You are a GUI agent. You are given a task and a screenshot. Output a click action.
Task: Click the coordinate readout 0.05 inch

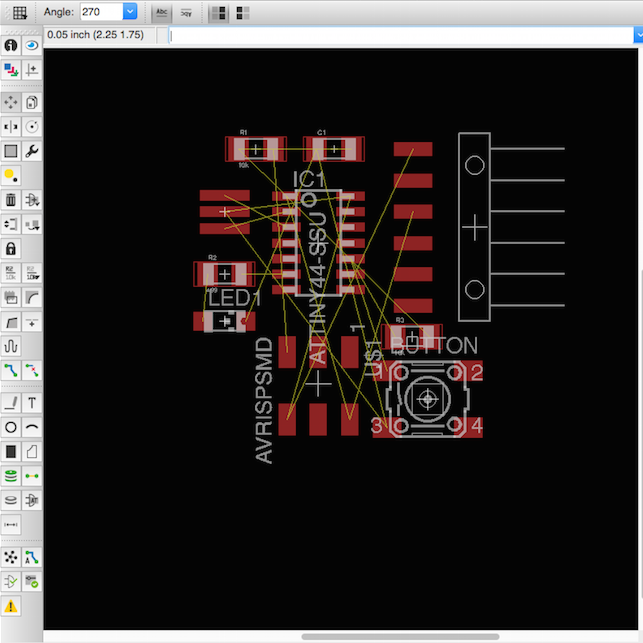96,35
